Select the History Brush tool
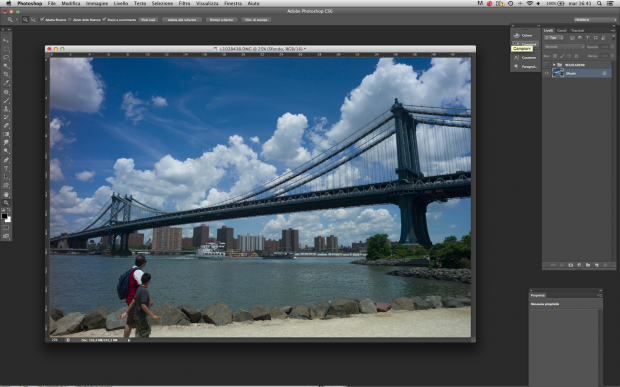The width and height of the screenshot is (620, 387). pos(6,117)
